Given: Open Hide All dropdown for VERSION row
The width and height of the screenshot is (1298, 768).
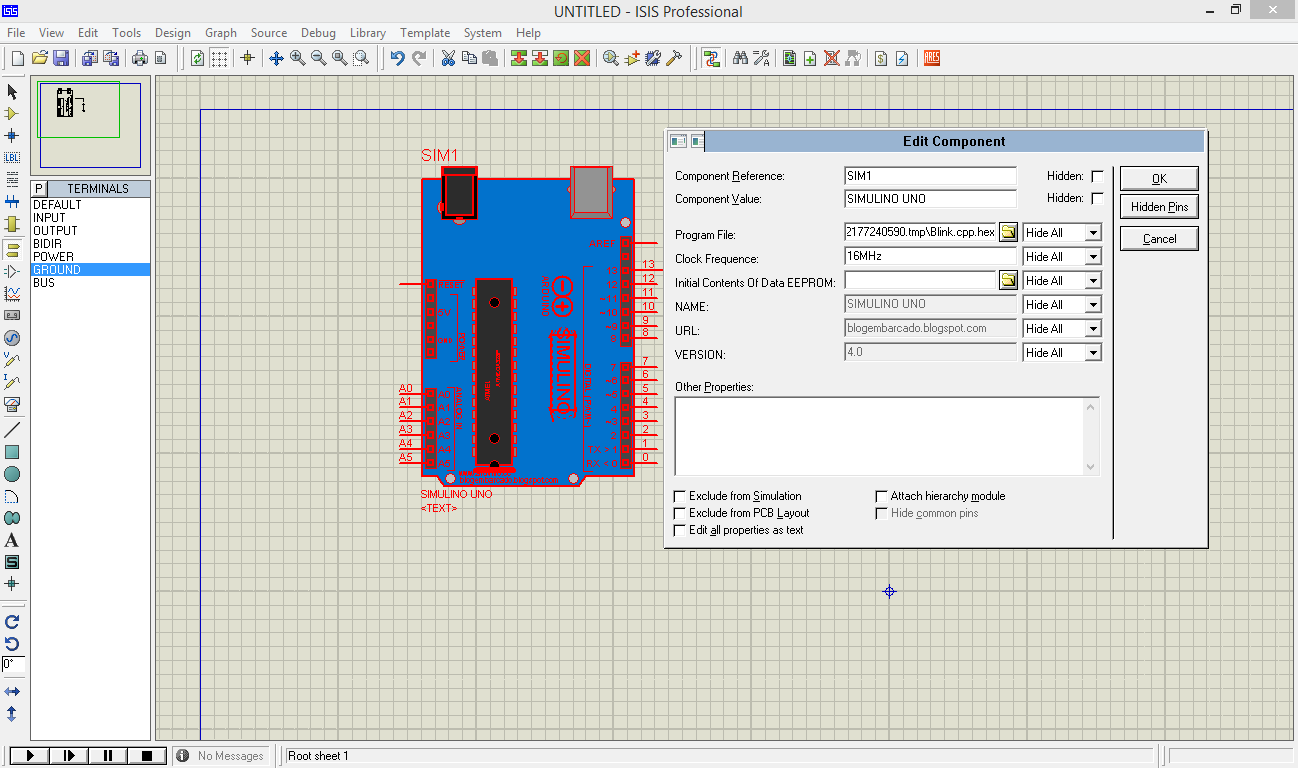Looking at the screenshot, I should [x=1092, y=353].
